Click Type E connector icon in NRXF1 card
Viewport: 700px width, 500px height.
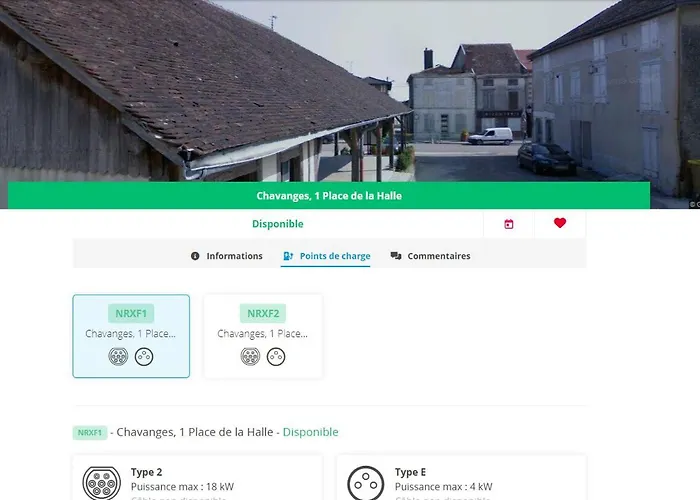[x=144, y=357]
